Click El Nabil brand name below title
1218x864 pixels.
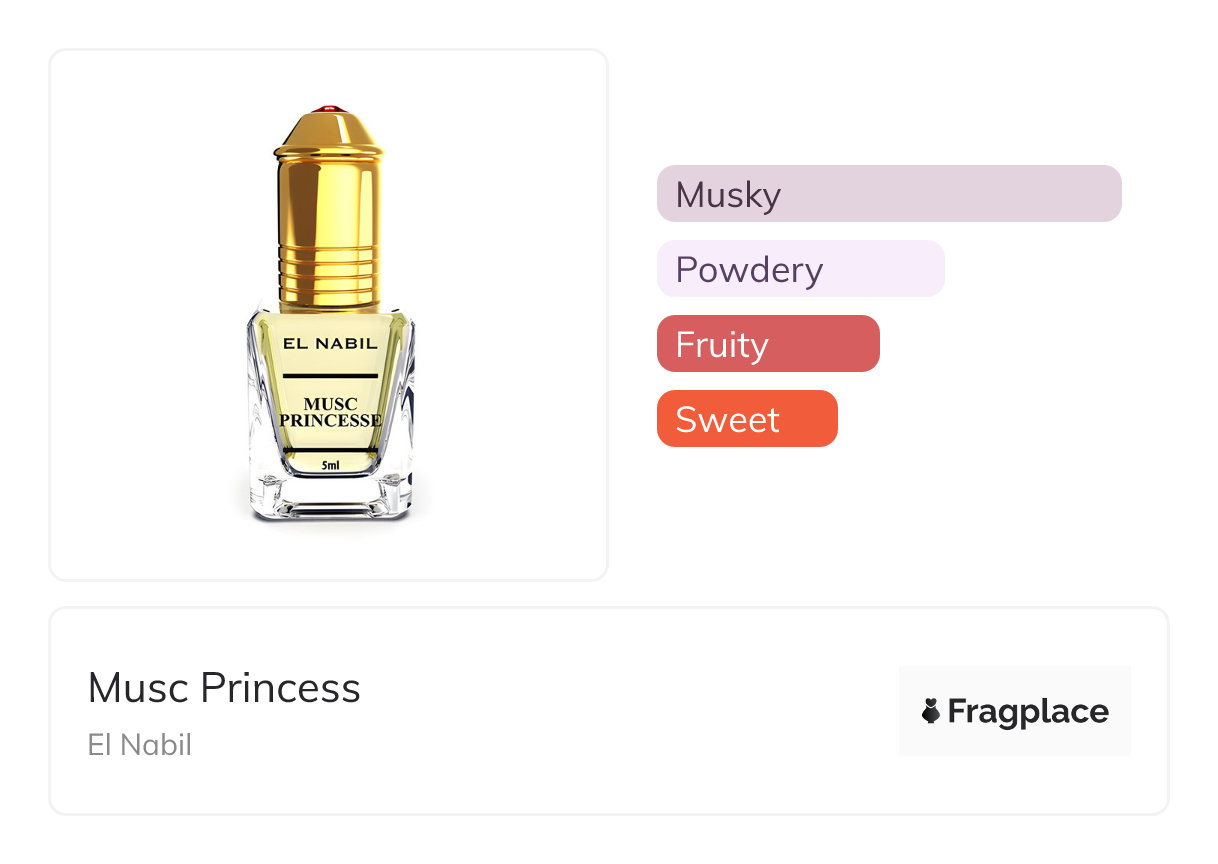(x=140, y=745)
